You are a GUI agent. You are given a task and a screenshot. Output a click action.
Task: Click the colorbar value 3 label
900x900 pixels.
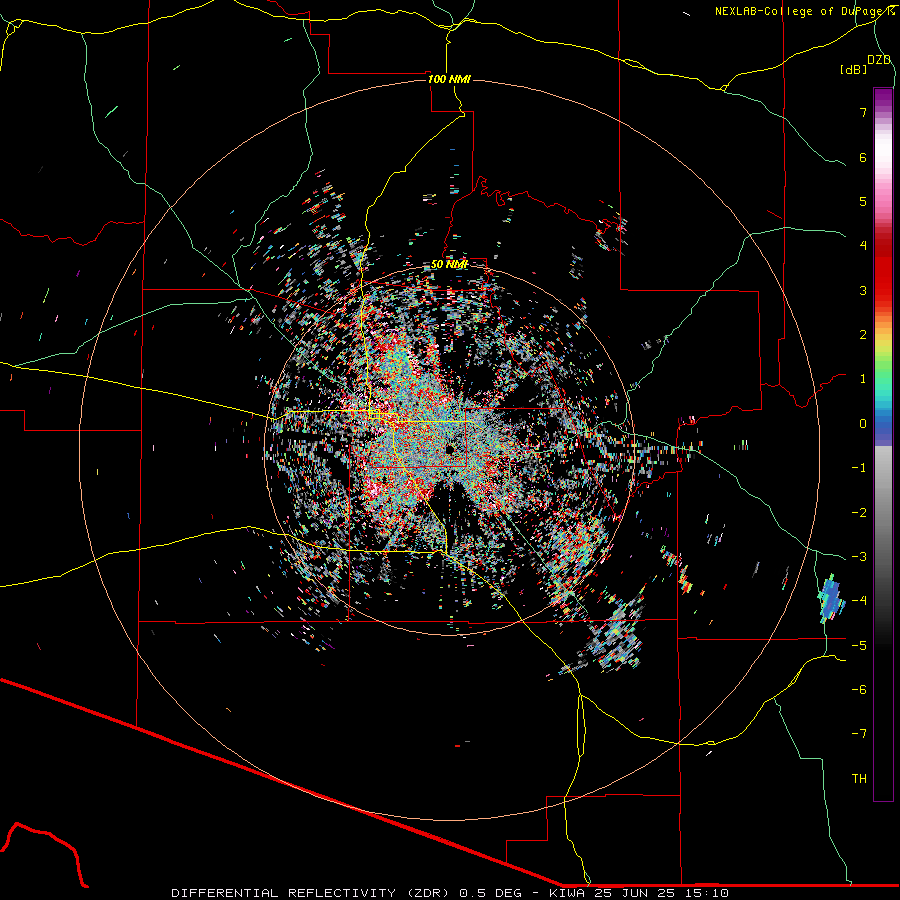click(x=863, y=290)
